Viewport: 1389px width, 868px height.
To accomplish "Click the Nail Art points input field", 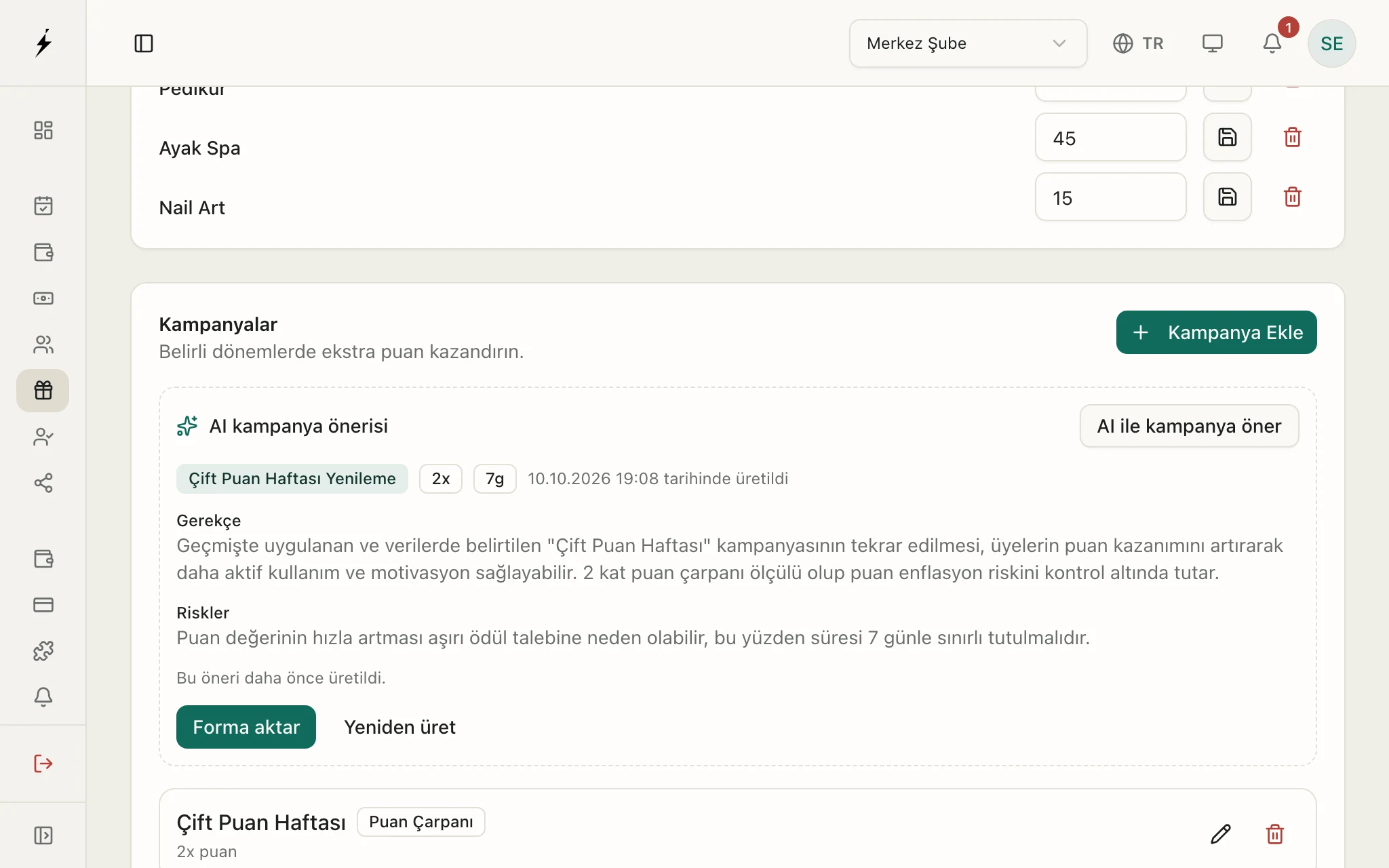I will tap(1110, 197).
